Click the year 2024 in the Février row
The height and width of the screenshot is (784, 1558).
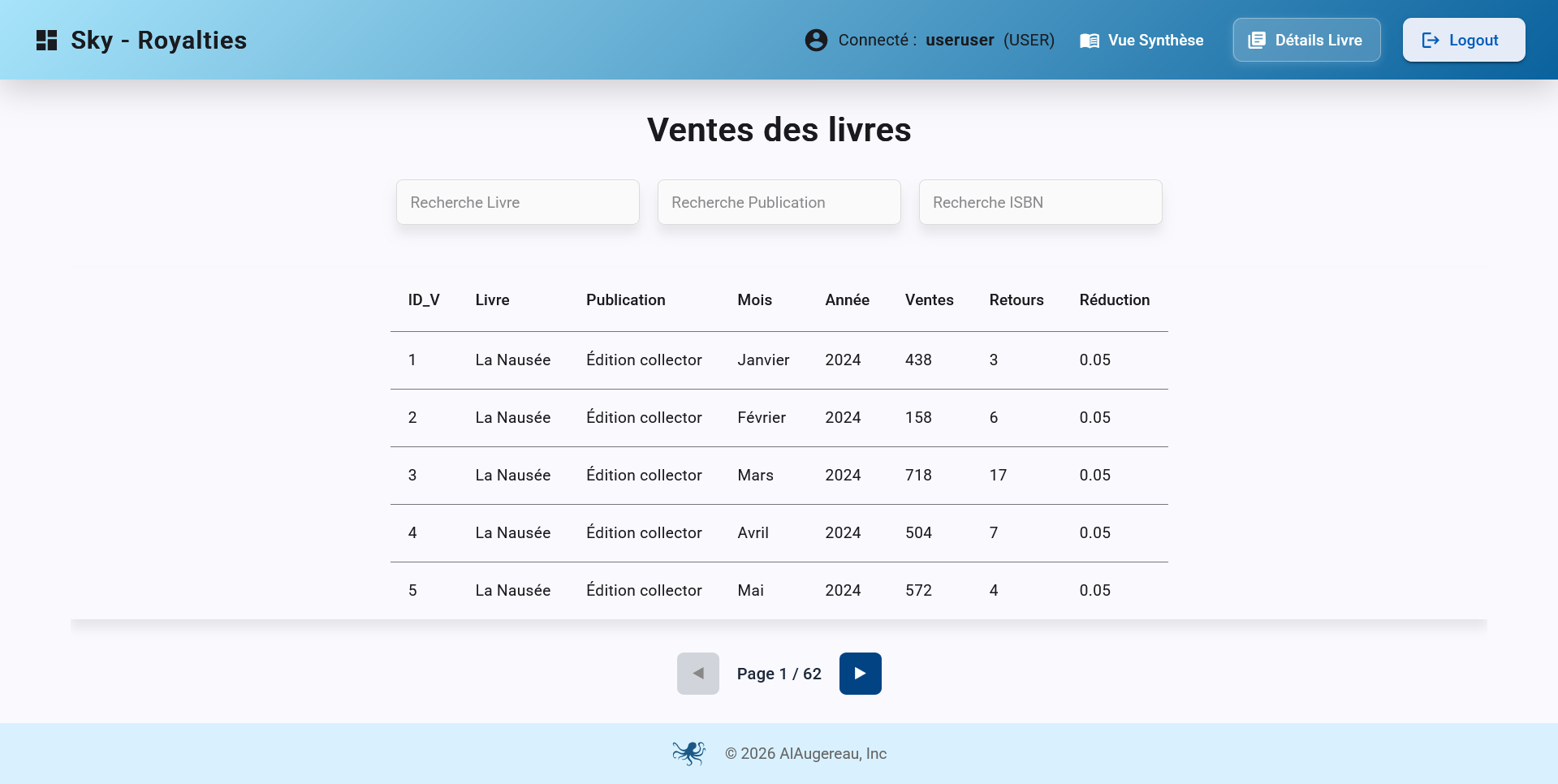pyautogui.click(x=844, y=418)
